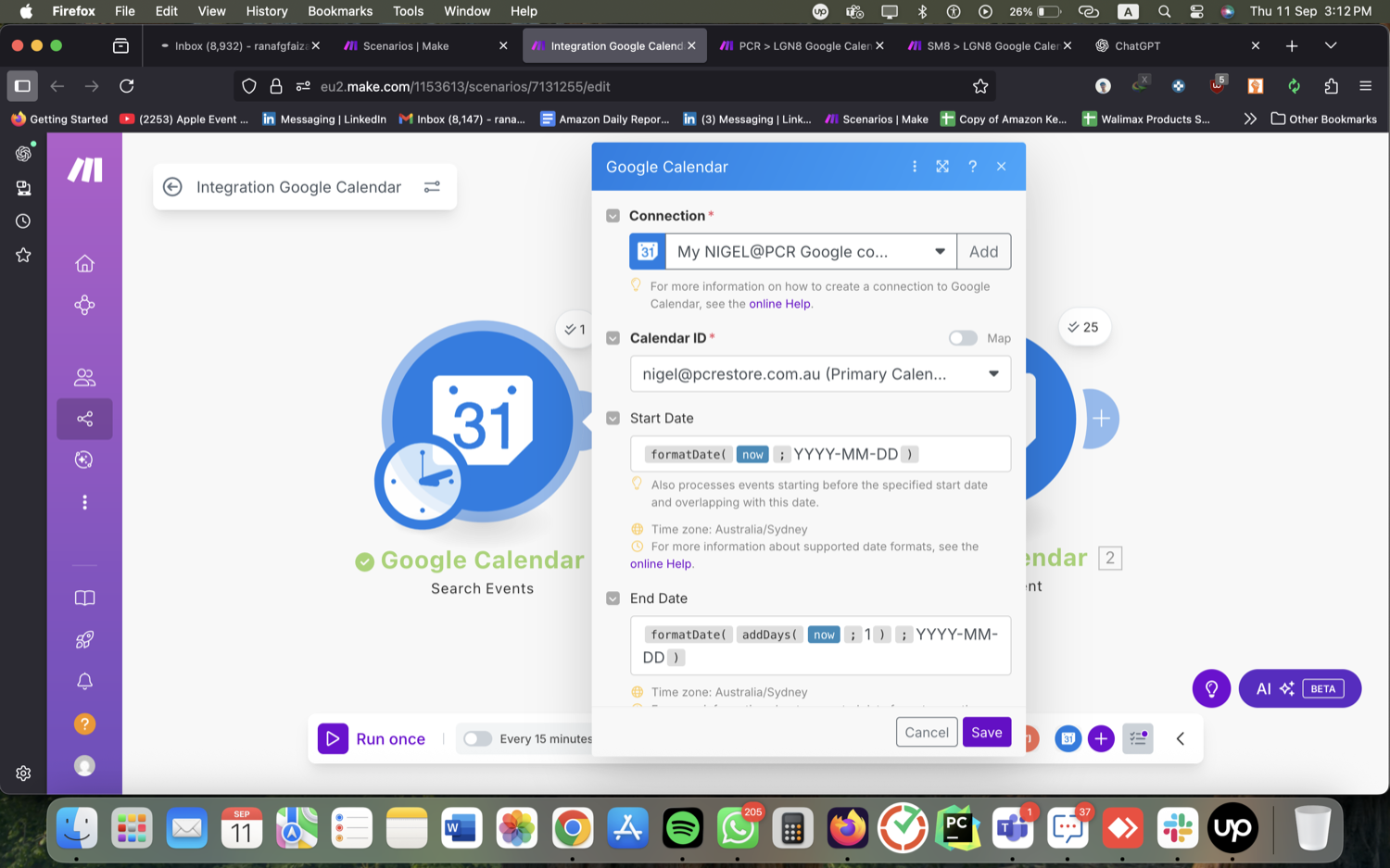The image size is (1390, 868).
Task: Toggle the Start Date field checkbox
Action: 613,419
